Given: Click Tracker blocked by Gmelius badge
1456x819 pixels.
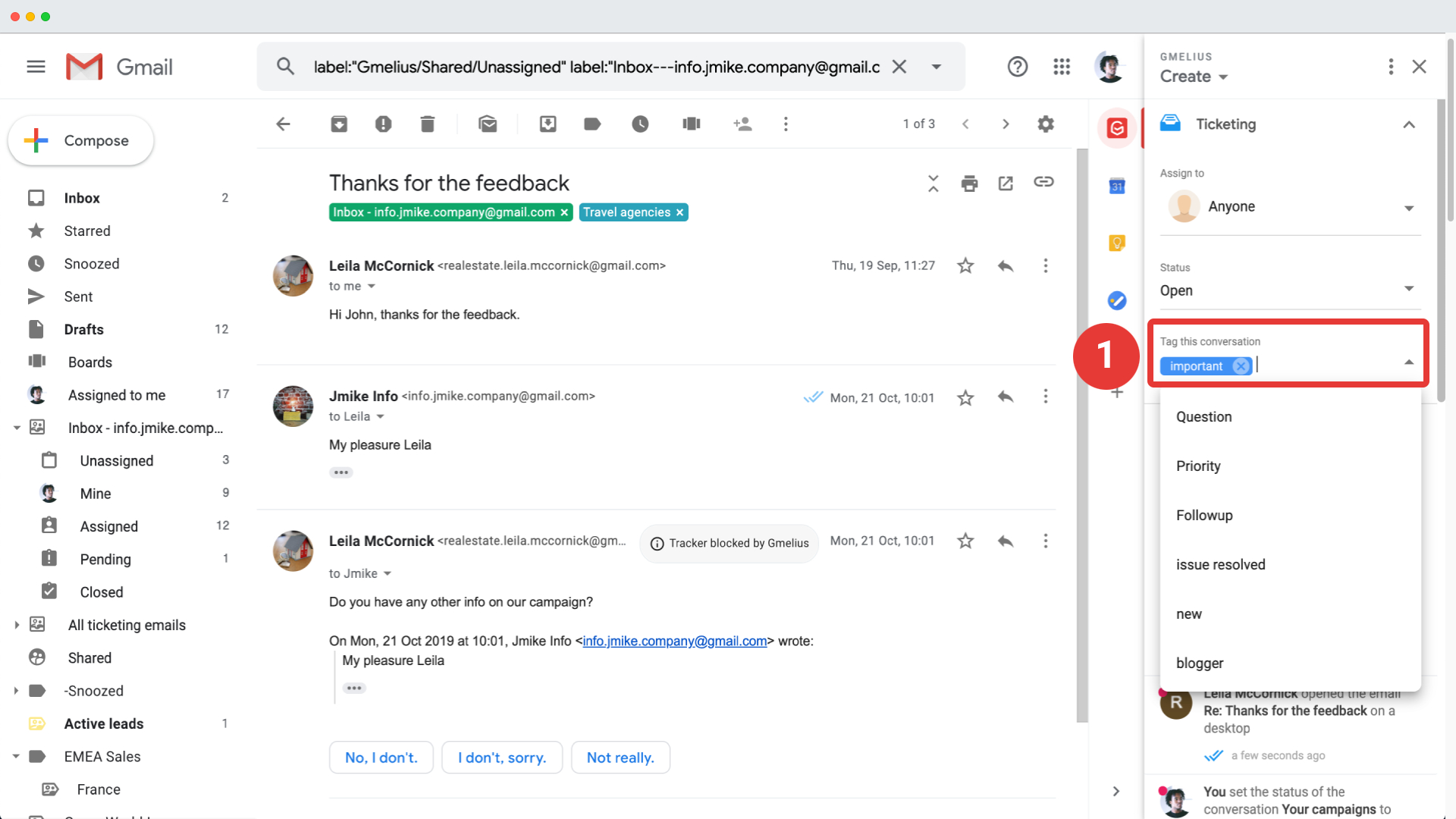Looking at the screenshot, I should [729, 543].
